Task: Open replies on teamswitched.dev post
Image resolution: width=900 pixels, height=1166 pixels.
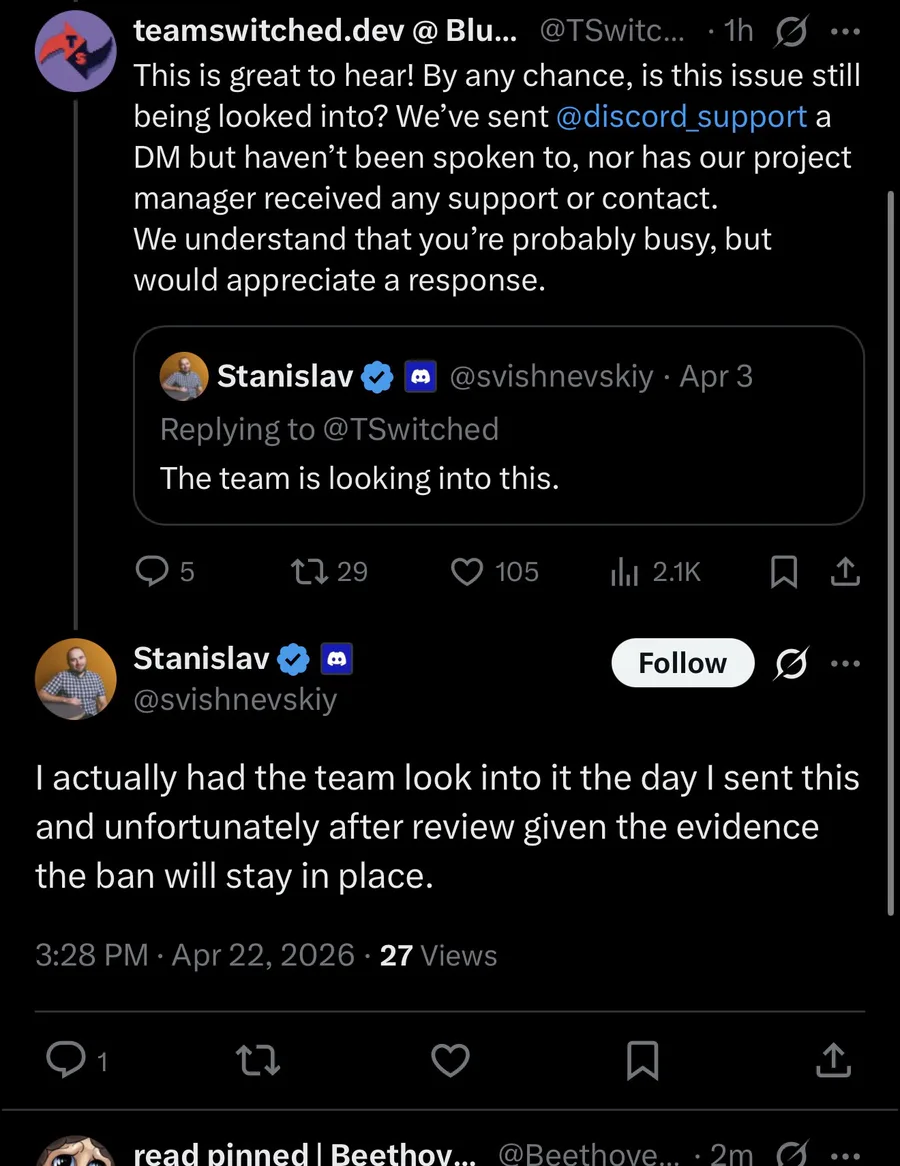Action: click(x=151, y=571)
